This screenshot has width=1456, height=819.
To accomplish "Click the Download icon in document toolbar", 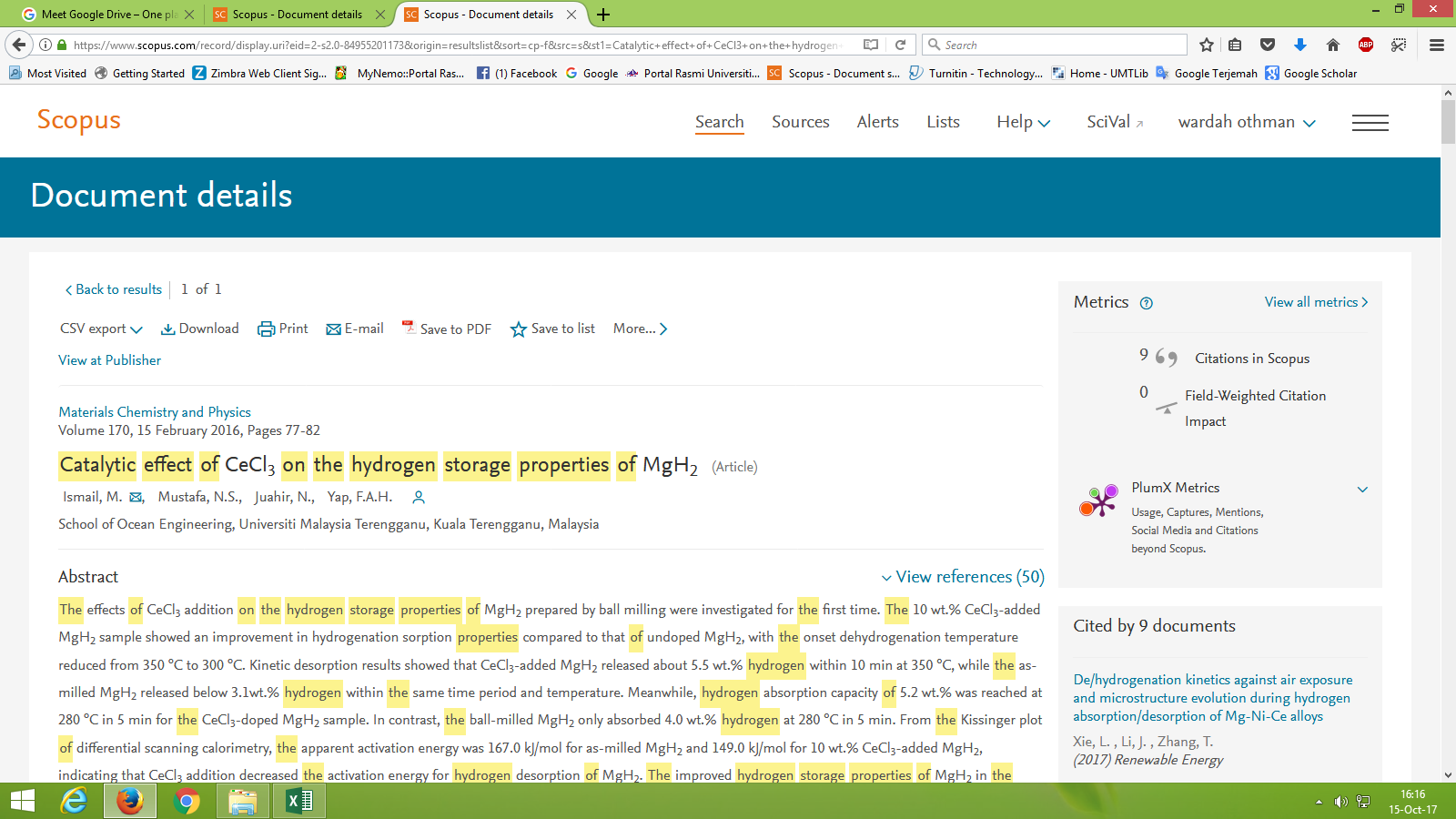I will pyautogui.click(x=168, y=329).
